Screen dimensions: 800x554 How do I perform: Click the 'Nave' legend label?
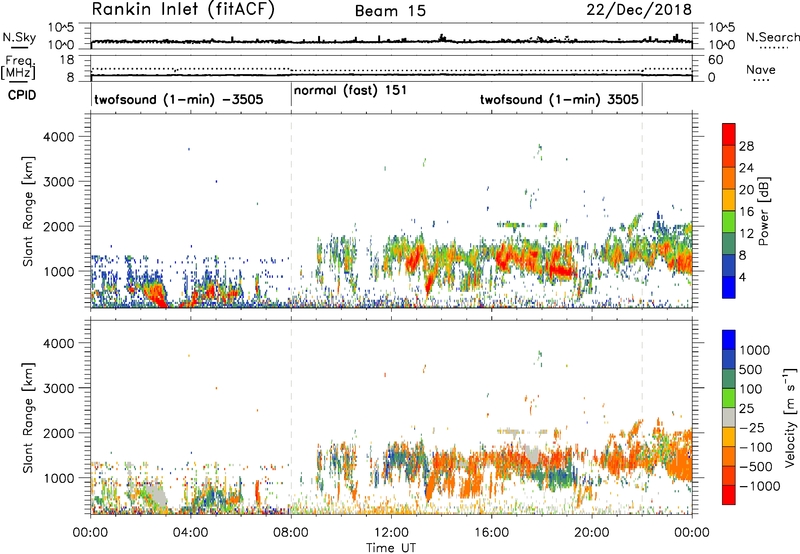(x=760, y=70)
